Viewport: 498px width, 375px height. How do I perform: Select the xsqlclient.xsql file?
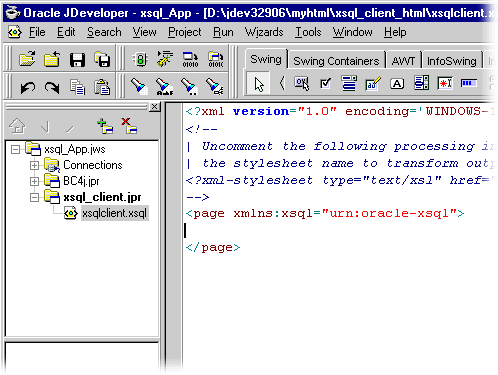(114, 213)
